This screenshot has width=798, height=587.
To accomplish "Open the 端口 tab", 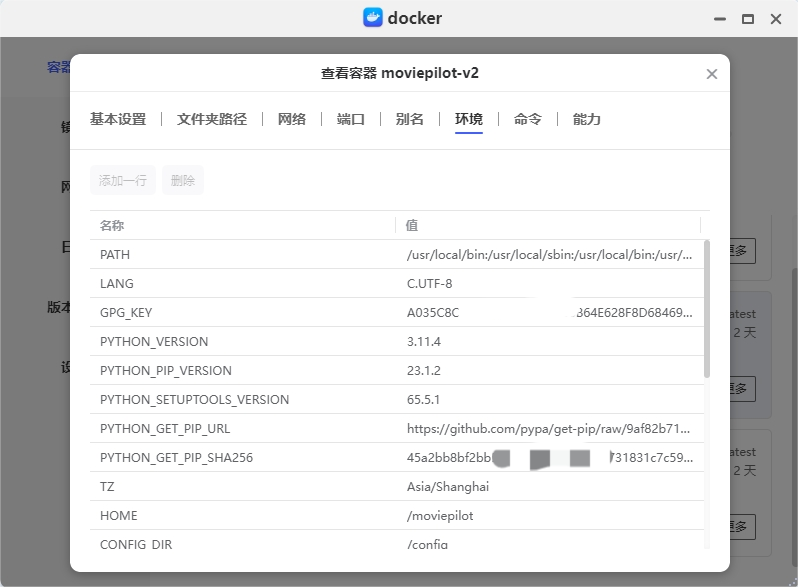I will (351, 119).
